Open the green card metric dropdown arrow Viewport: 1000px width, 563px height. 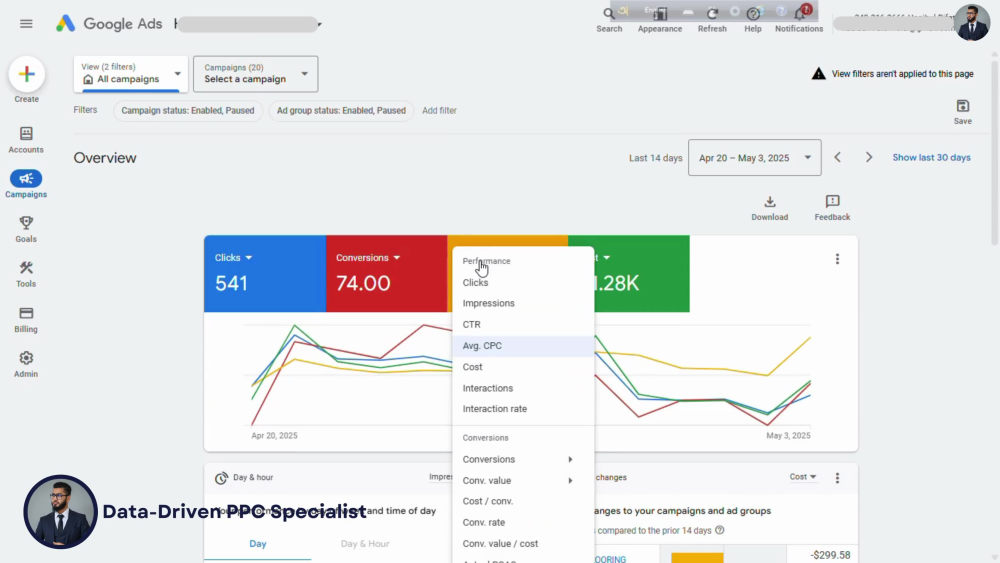pyautogui.click(x=607, y=258)
